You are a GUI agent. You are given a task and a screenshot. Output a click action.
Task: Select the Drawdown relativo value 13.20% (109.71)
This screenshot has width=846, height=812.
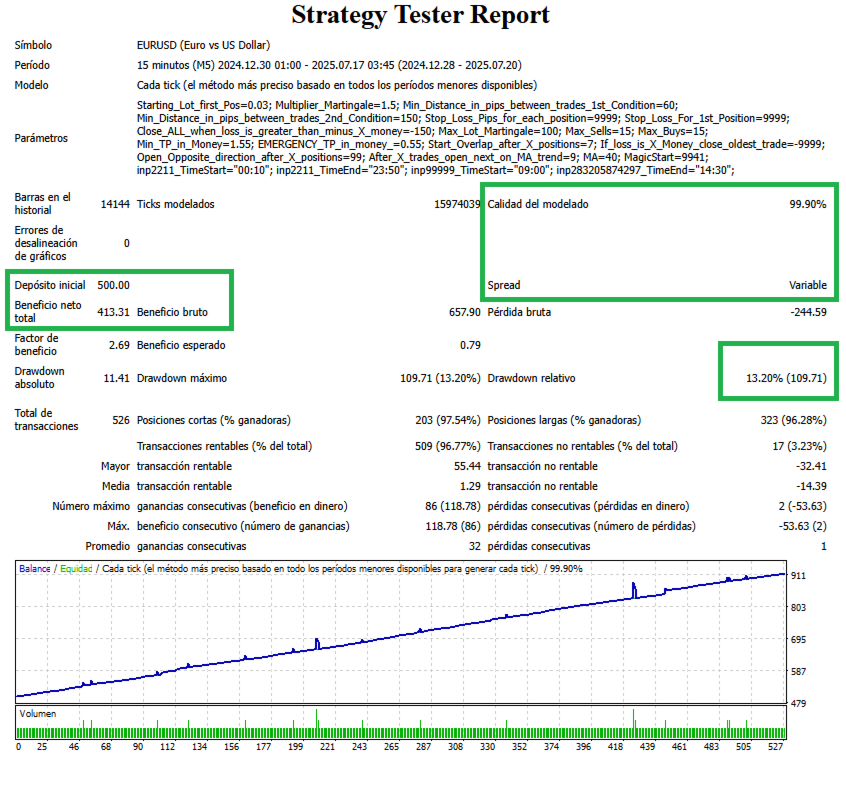point(786,378)
